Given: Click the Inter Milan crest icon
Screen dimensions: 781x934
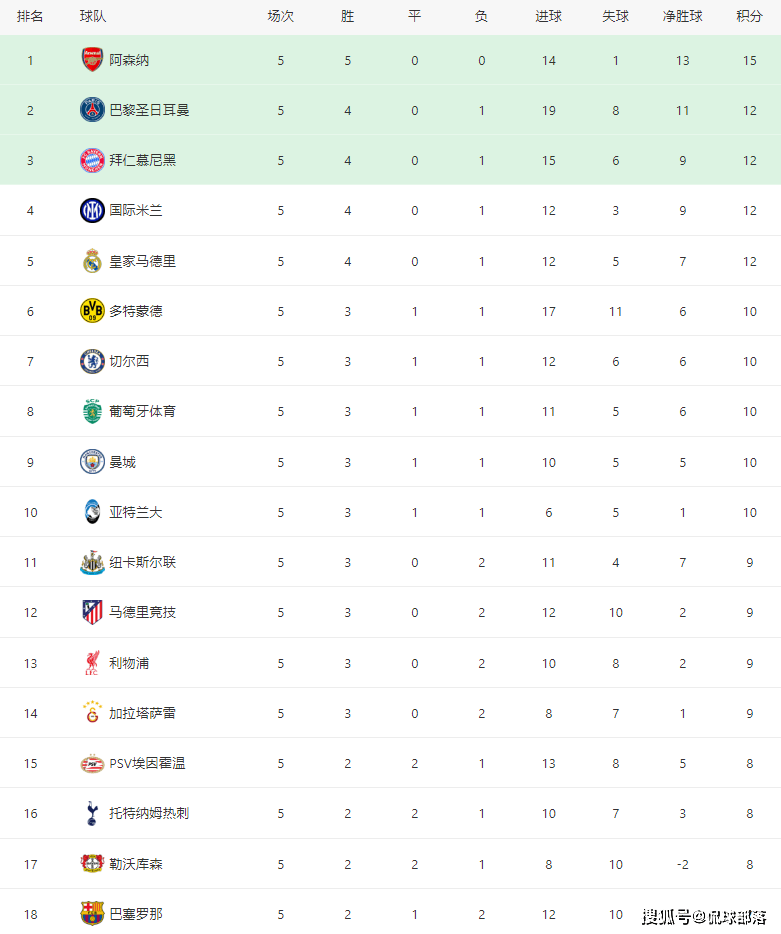Looking at the screenshot, I should click(x=92, y=210).
